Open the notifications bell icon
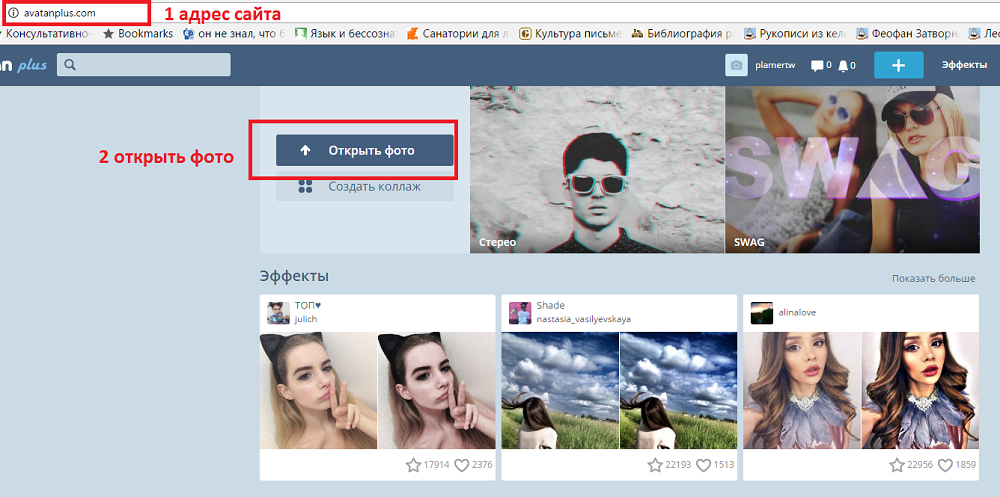The width and height of the screenshot is (1000, 497). 844,66
